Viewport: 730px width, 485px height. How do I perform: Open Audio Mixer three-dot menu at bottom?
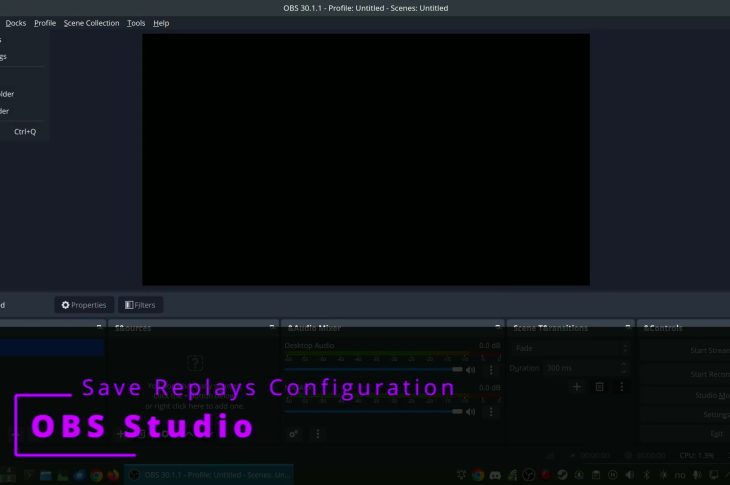318,434
